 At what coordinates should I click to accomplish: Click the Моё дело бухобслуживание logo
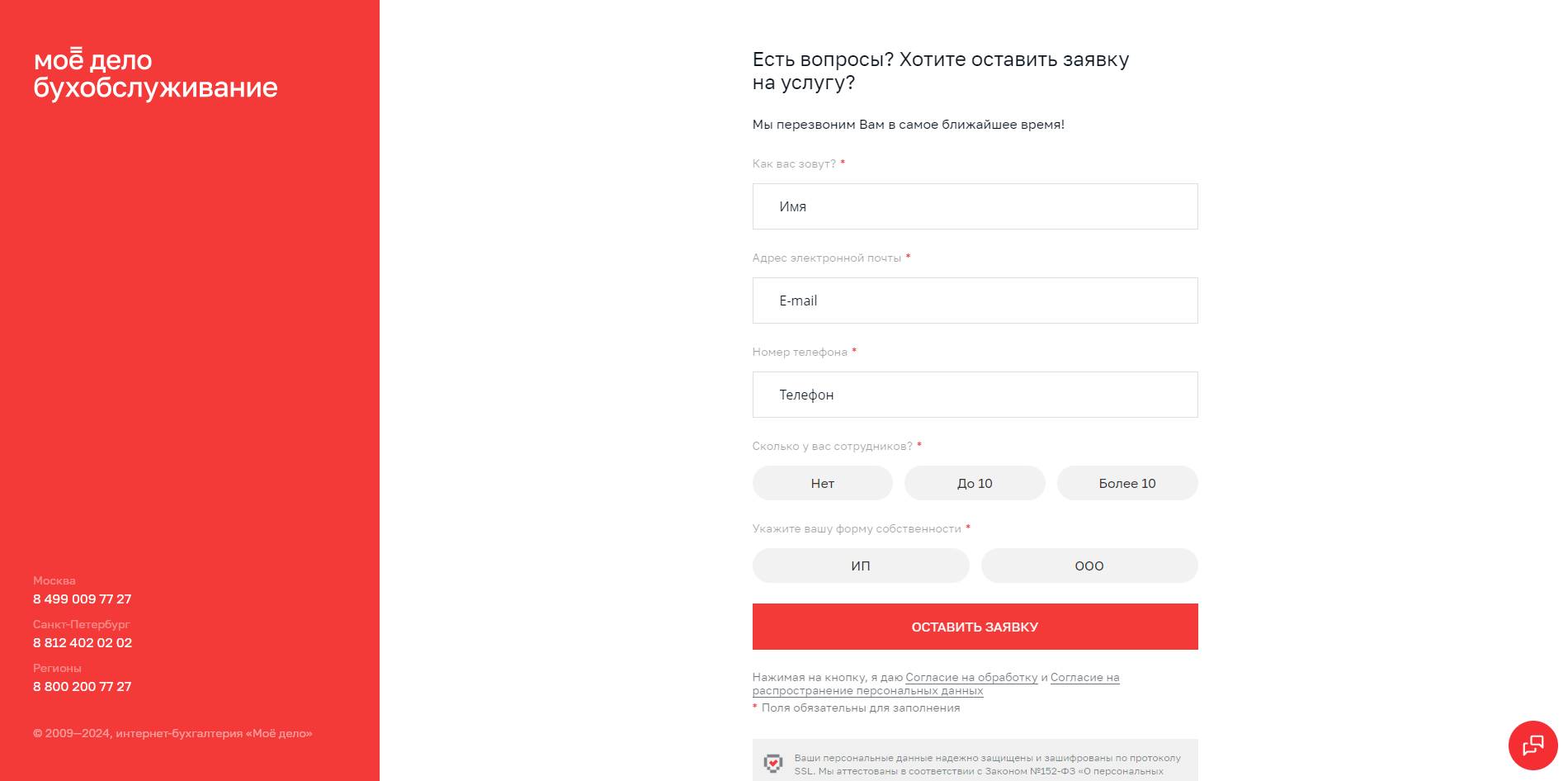(155, 73)
